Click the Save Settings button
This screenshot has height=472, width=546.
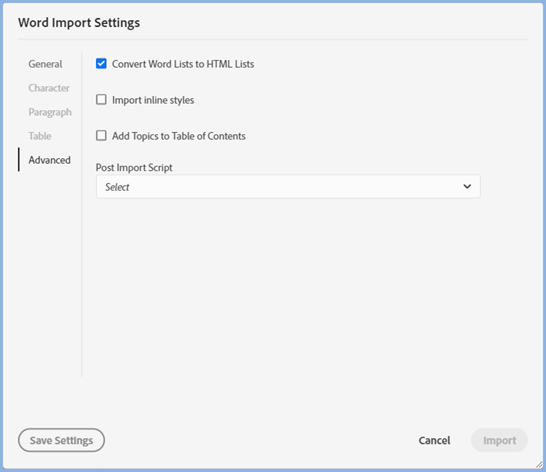pos(61,440)
